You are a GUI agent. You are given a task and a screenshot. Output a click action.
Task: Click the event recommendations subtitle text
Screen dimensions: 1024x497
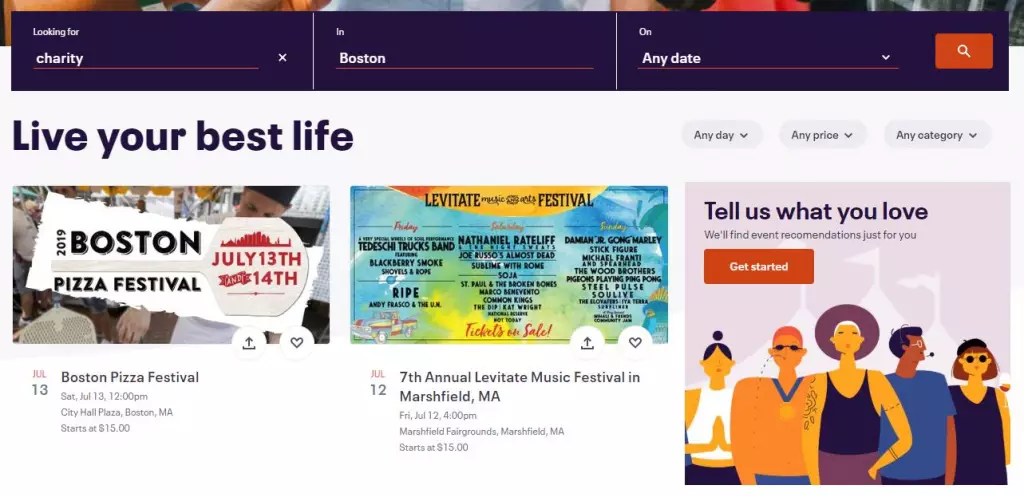pos(810,234)
